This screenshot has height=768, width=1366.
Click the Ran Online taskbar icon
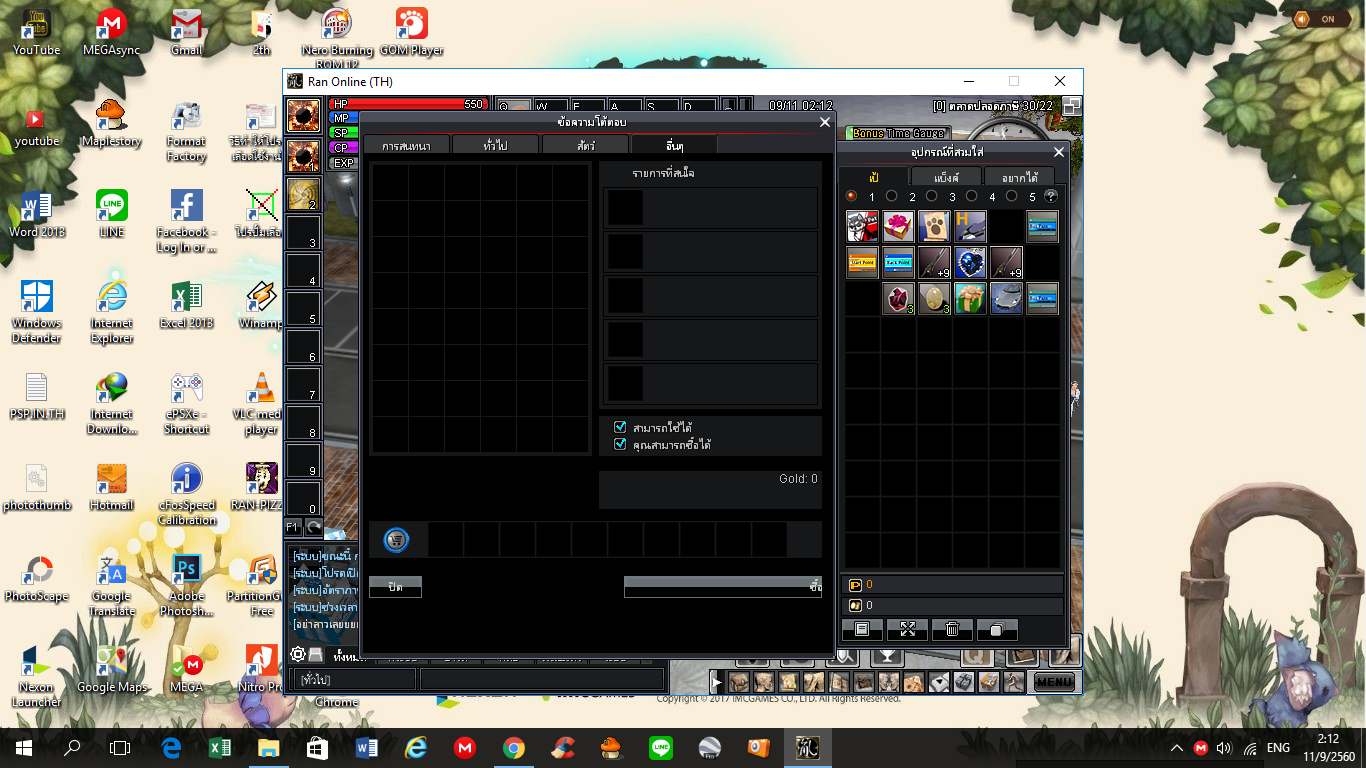pyautogui.click(x=807, y=747)
